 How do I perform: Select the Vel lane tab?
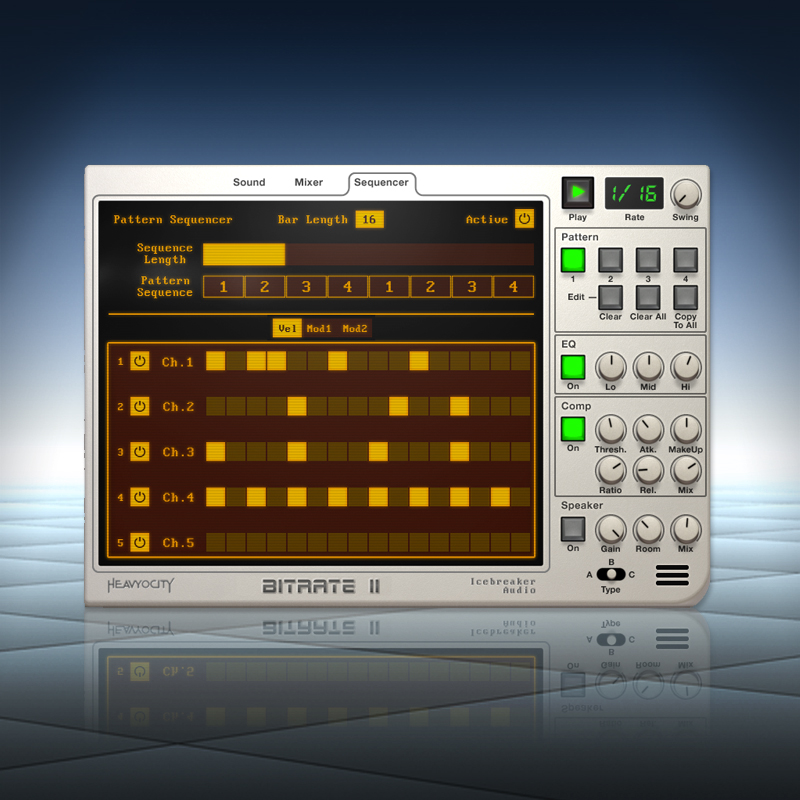pyautogui.click(x=287, y=329)
